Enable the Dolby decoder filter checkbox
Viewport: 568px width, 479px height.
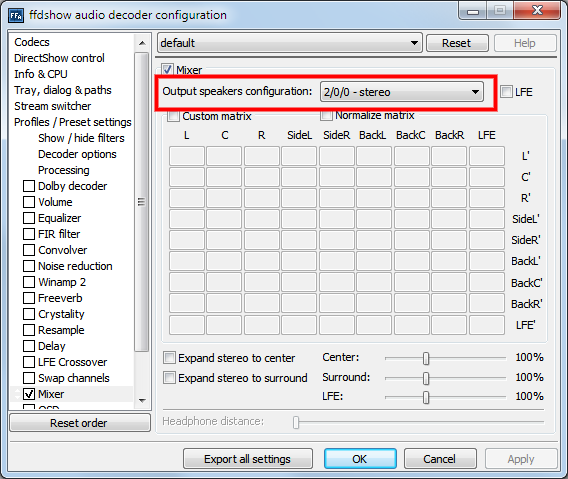tap(29, 186)
